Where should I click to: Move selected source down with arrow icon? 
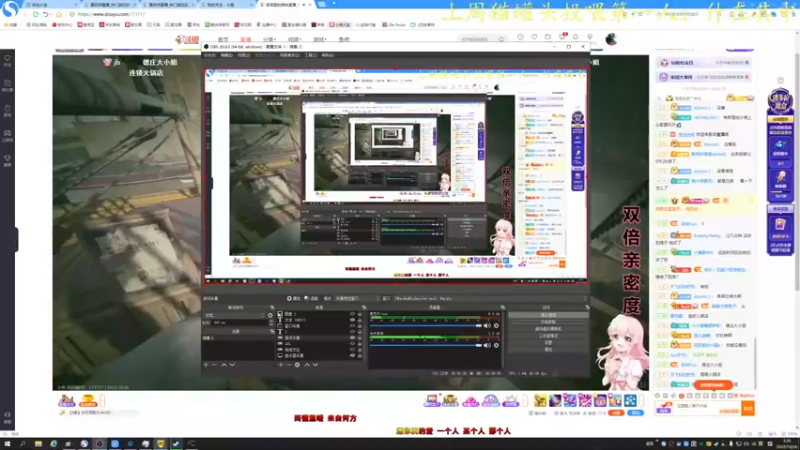coord(315,365)
